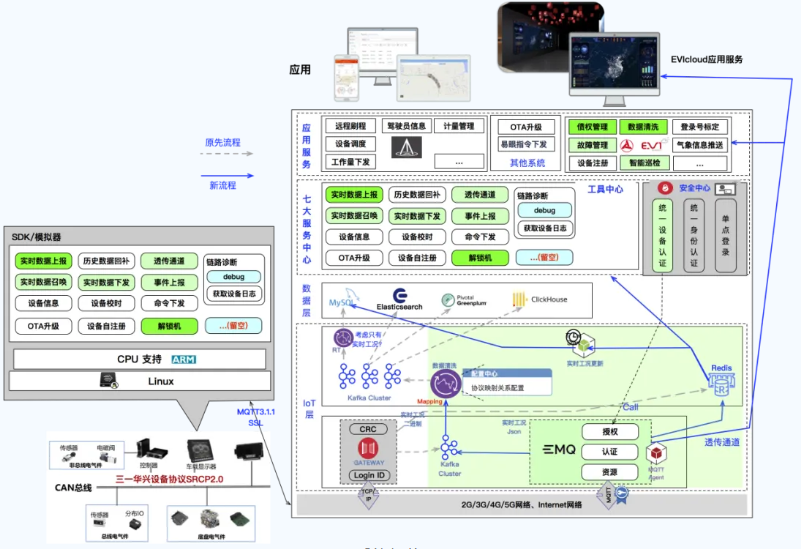Click the 认证 box beside EMQ
The width and height of the screenshot is (801, 549).
coord(609,452)
